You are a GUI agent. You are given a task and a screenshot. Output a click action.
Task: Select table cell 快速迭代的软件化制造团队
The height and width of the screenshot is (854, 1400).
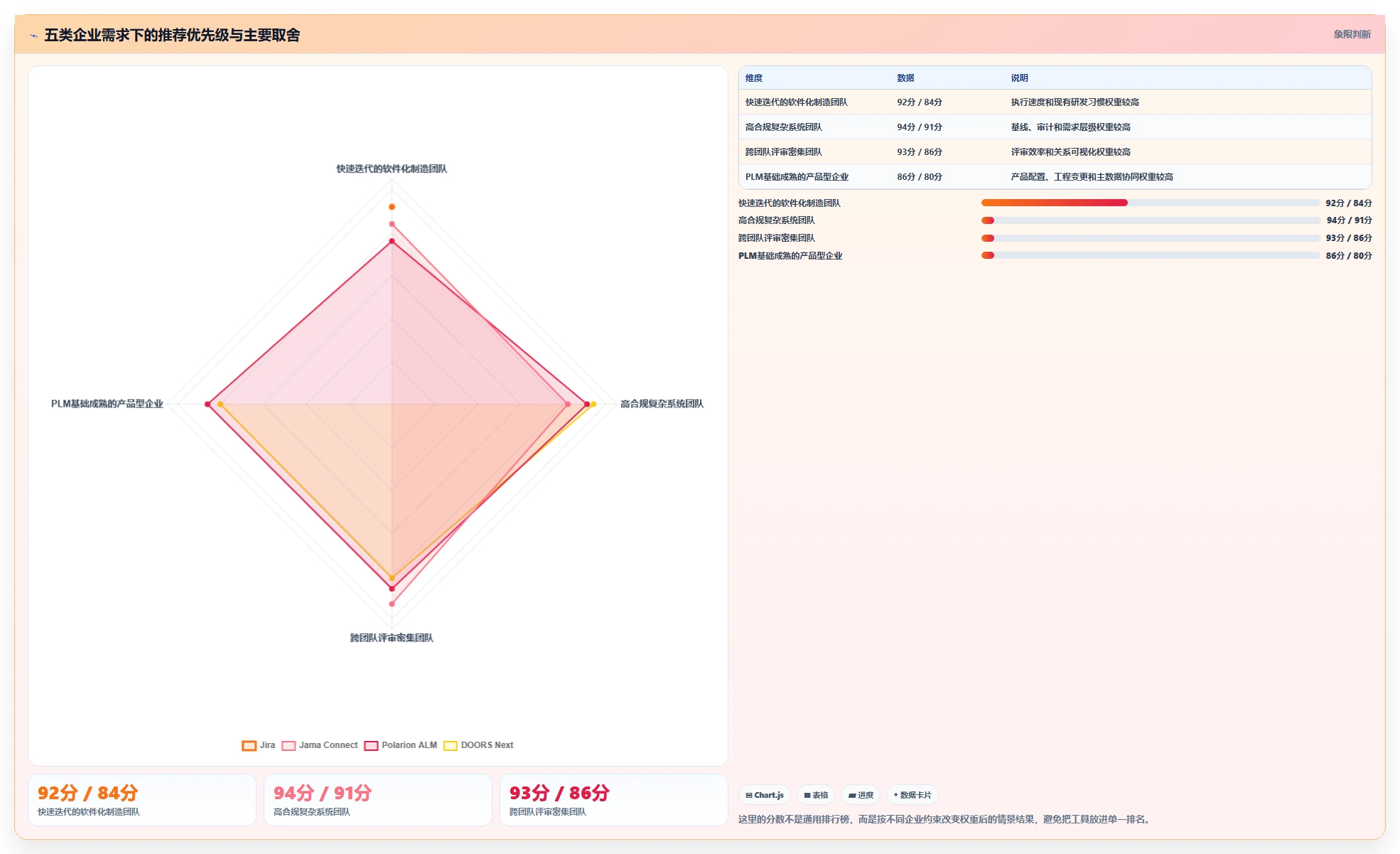click(796, 102)
